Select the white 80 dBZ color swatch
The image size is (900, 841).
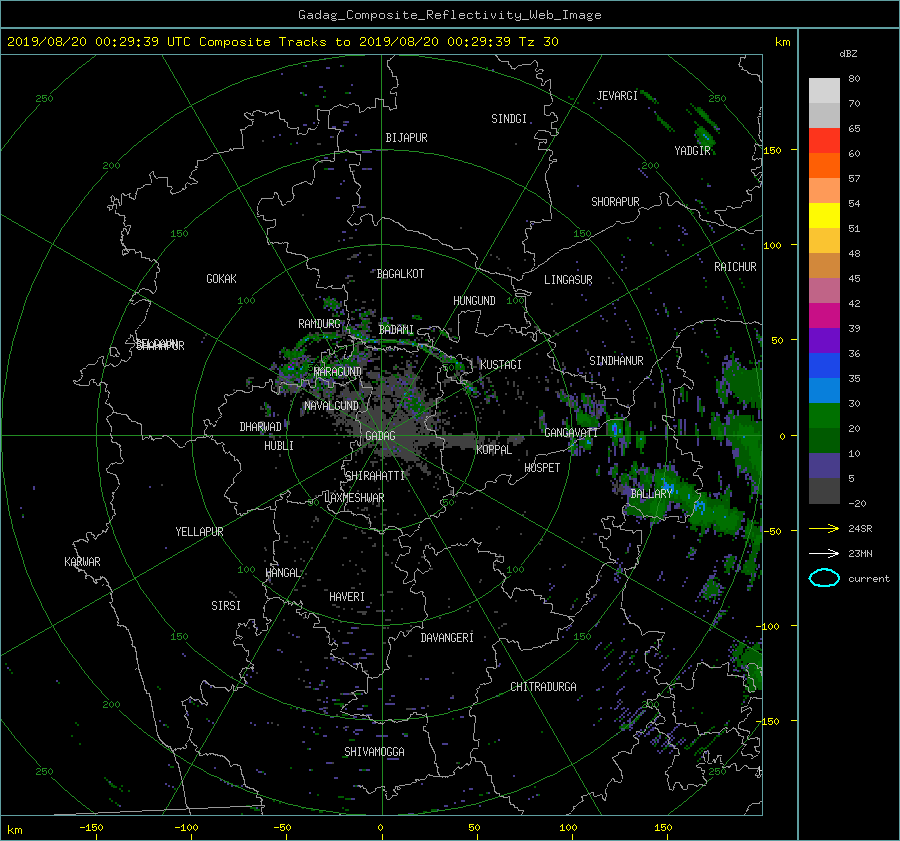pyautogui.click(x=824, y=91)
